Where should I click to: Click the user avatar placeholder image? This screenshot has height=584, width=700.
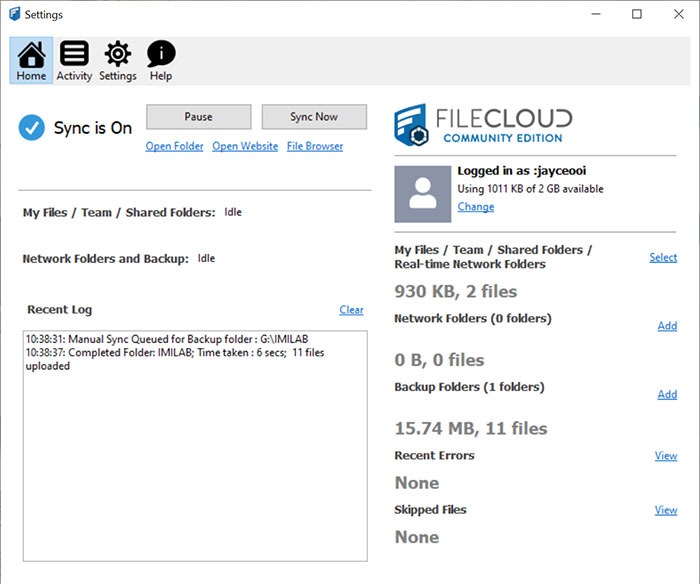tap(423, 194)
